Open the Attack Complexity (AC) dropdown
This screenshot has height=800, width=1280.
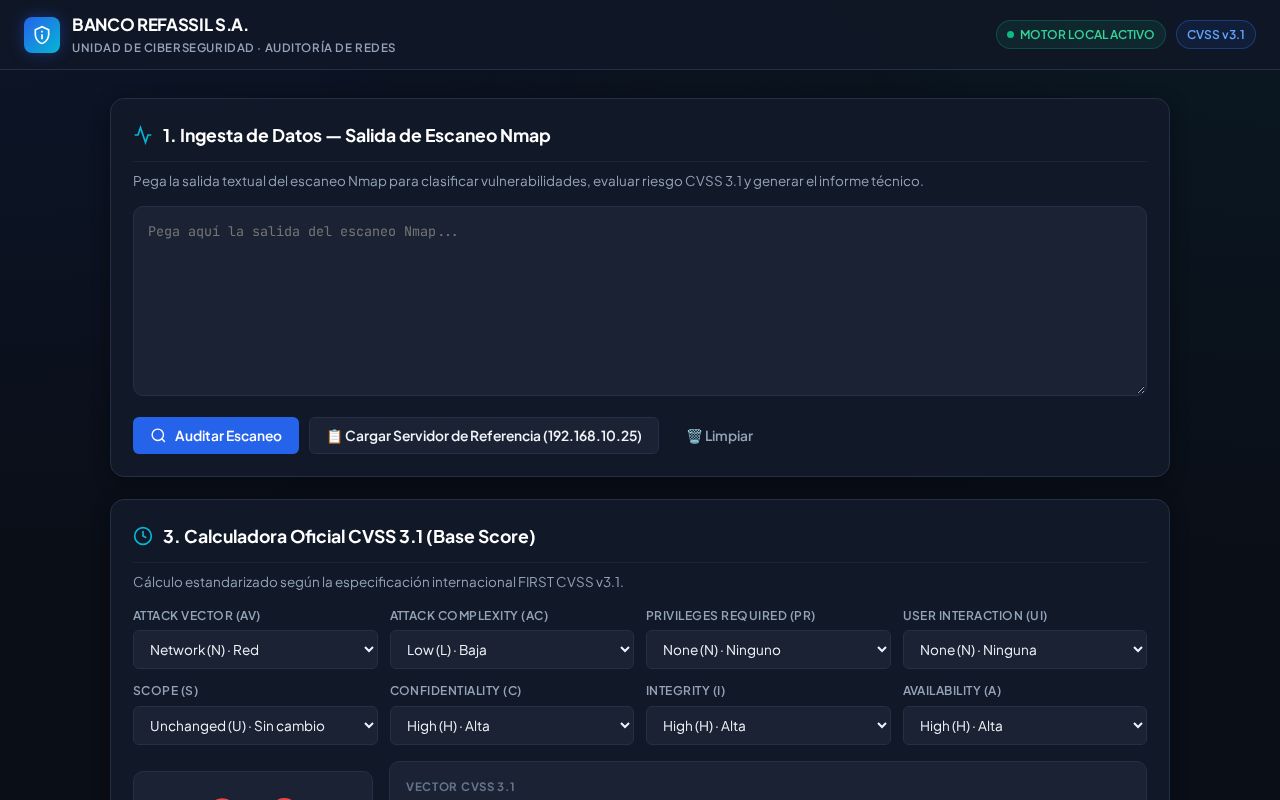[x=512, y=650]
